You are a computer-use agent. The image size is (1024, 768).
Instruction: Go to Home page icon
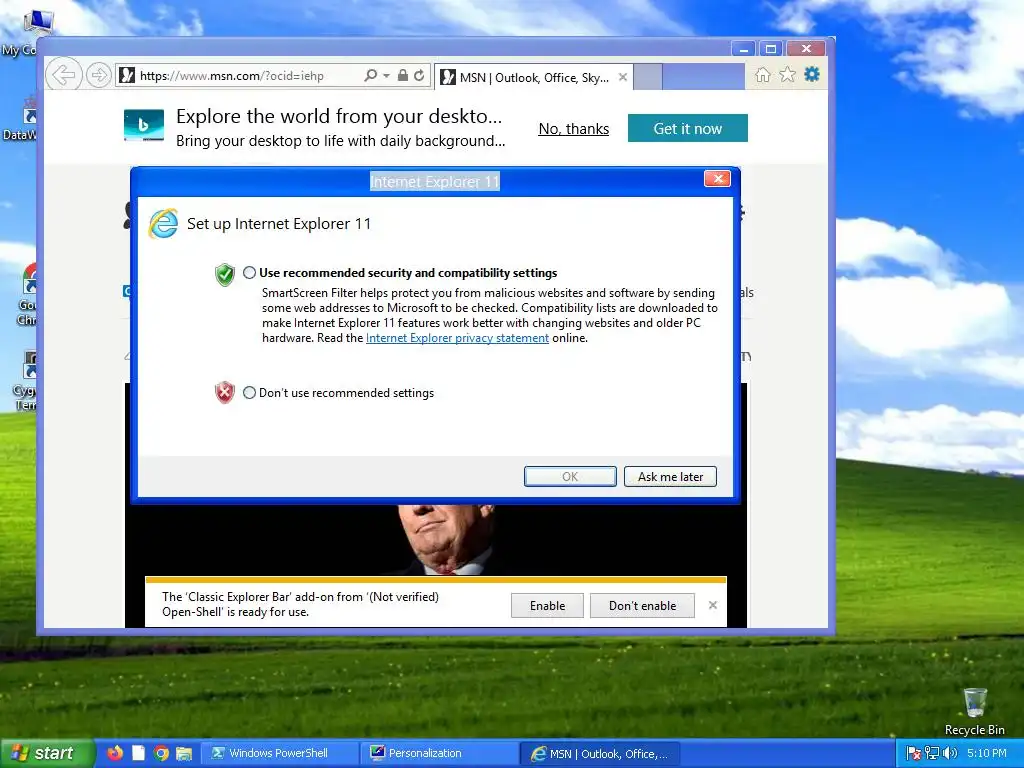coord(763,75)
